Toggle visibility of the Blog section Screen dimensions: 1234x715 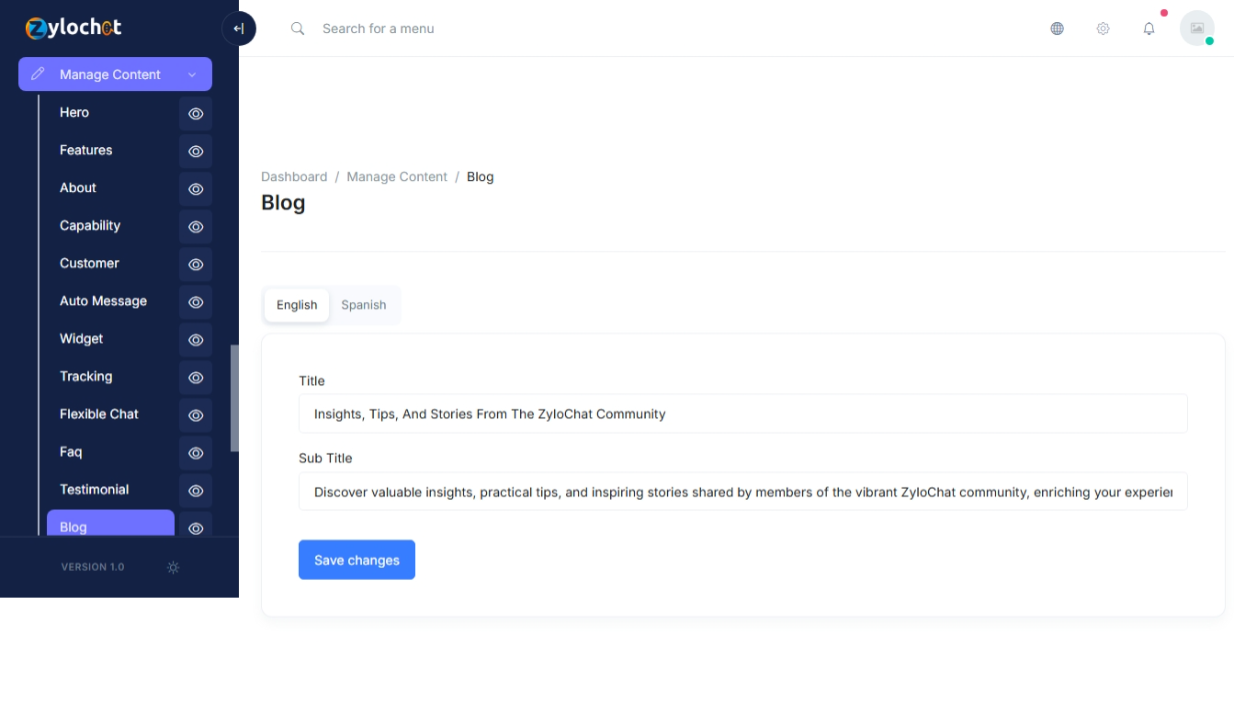[x=196, y=525]
